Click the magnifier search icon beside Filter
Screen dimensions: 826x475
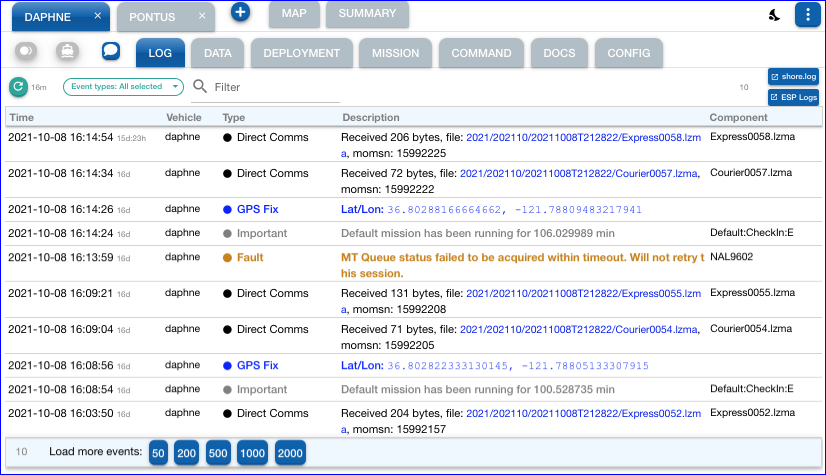point(200,87)
